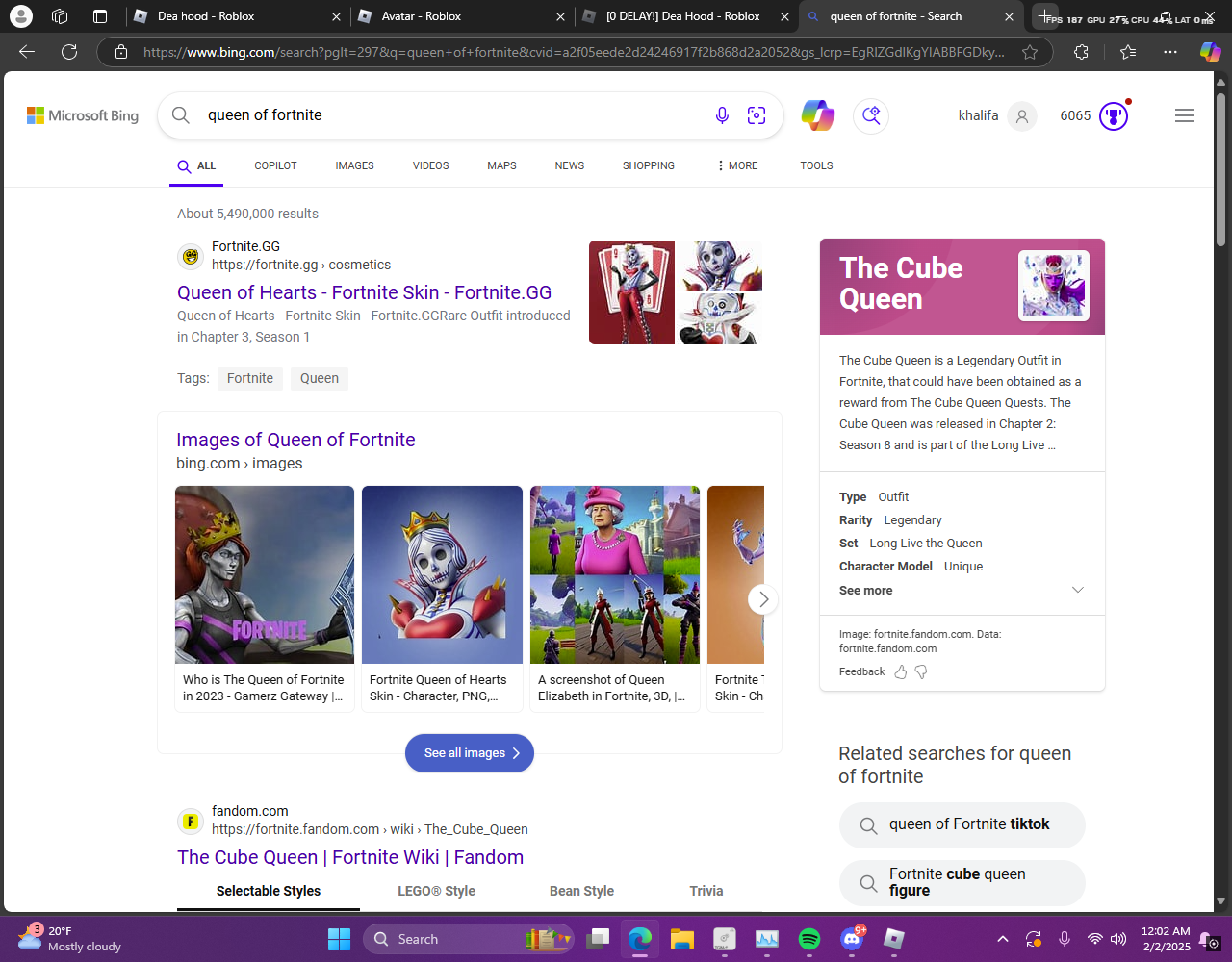Open khalifa account avatar
This screenshot has height=962, width=1232.
point(1022,116)
